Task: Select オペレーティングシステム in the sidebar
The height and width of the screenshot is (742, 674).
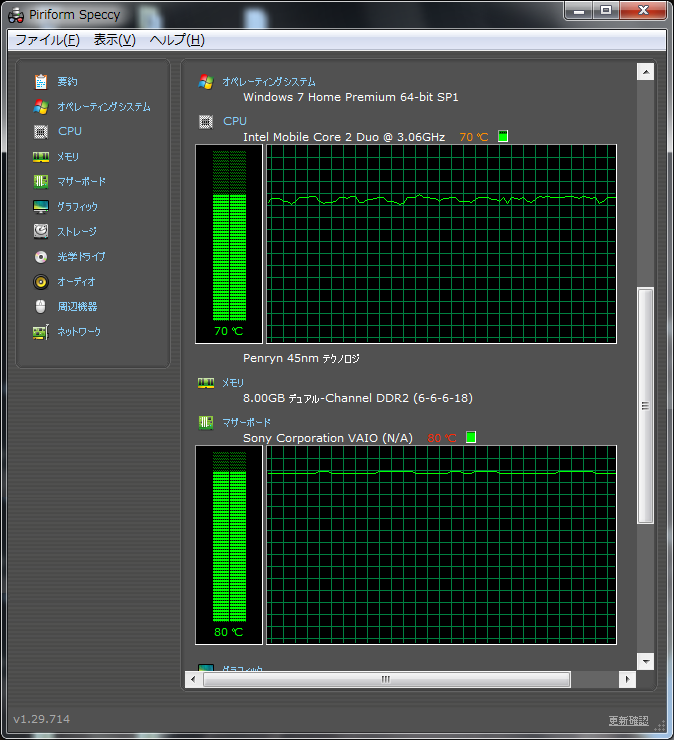Action: (104, 107)
